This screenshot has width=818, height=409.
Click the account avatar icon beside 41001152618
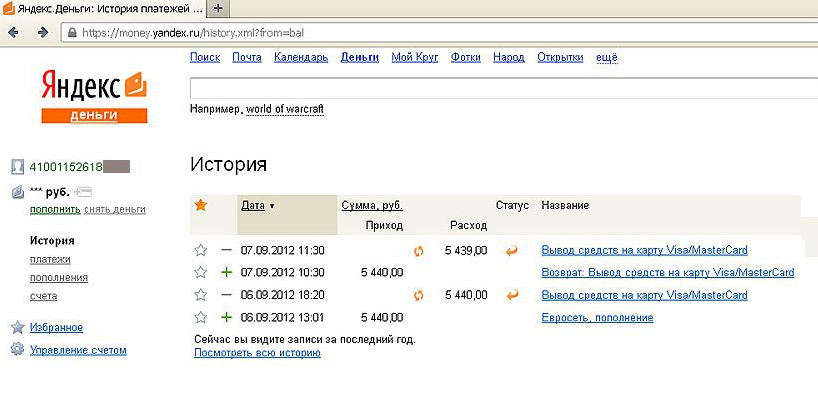(x=18, y=167)
